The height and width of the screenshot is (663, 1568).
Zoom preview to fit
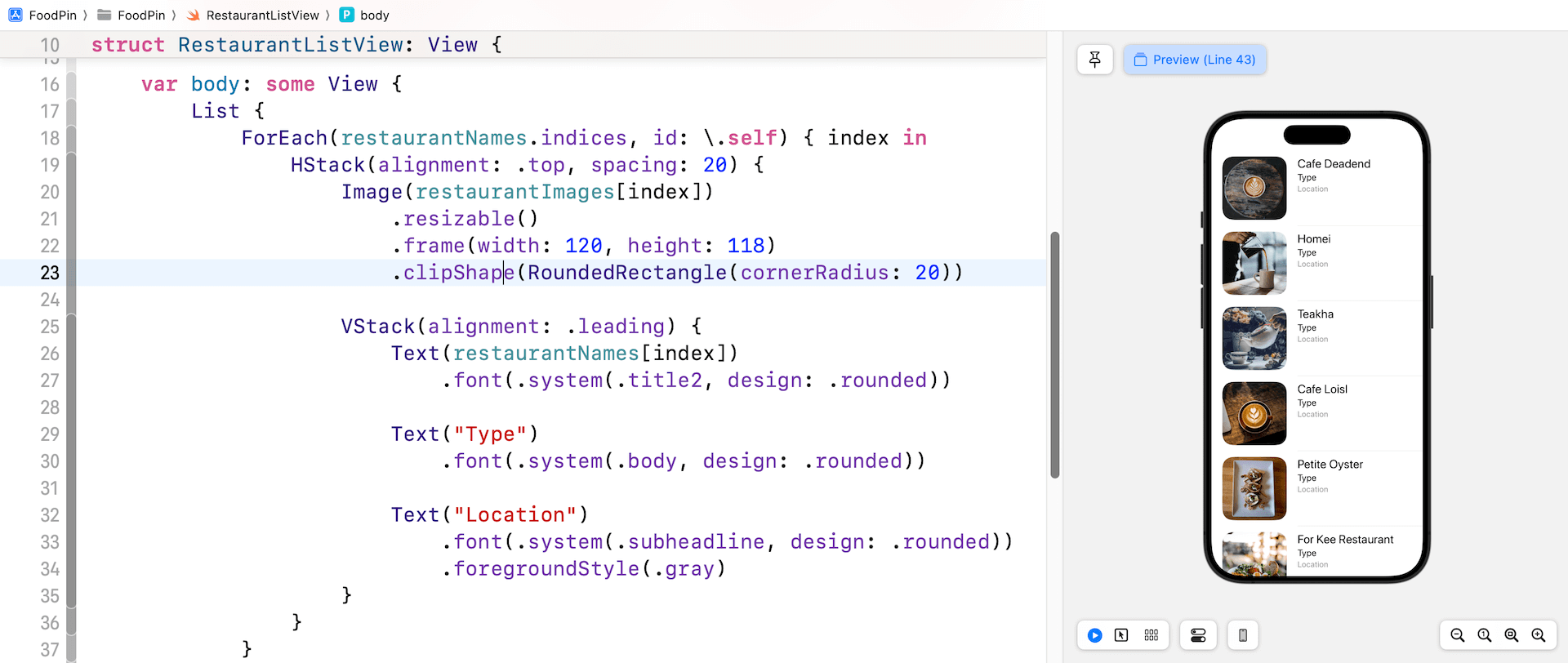(1512, 635)
